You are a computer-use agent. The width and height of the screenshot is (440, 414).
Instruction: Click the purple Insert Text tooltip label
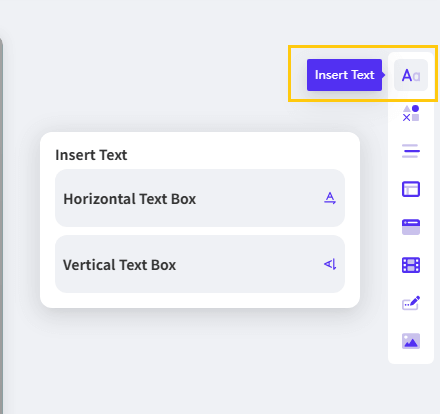point(344,75)
